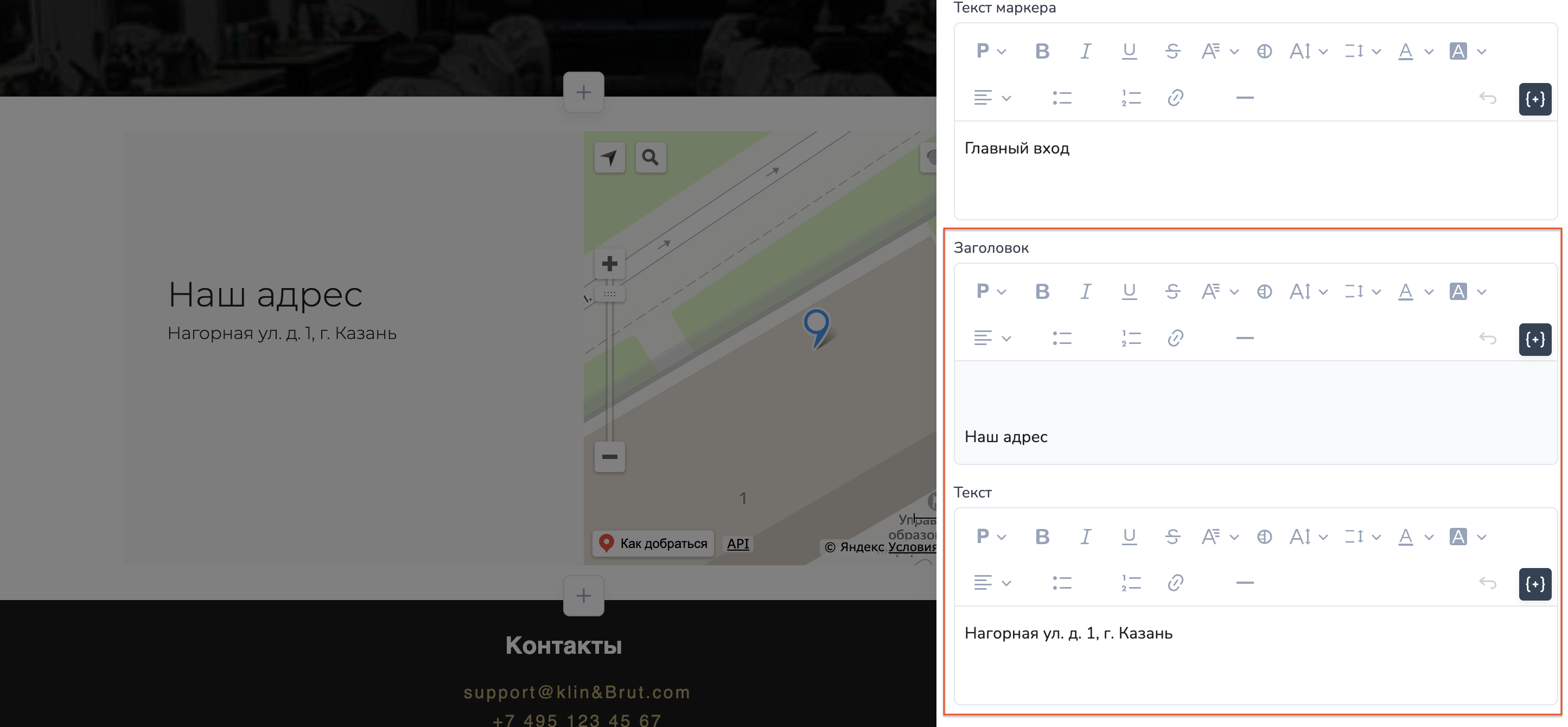Insert a numbered list in the Текст editor
Screen dimensions: 1568x727
click(1130, 583)
